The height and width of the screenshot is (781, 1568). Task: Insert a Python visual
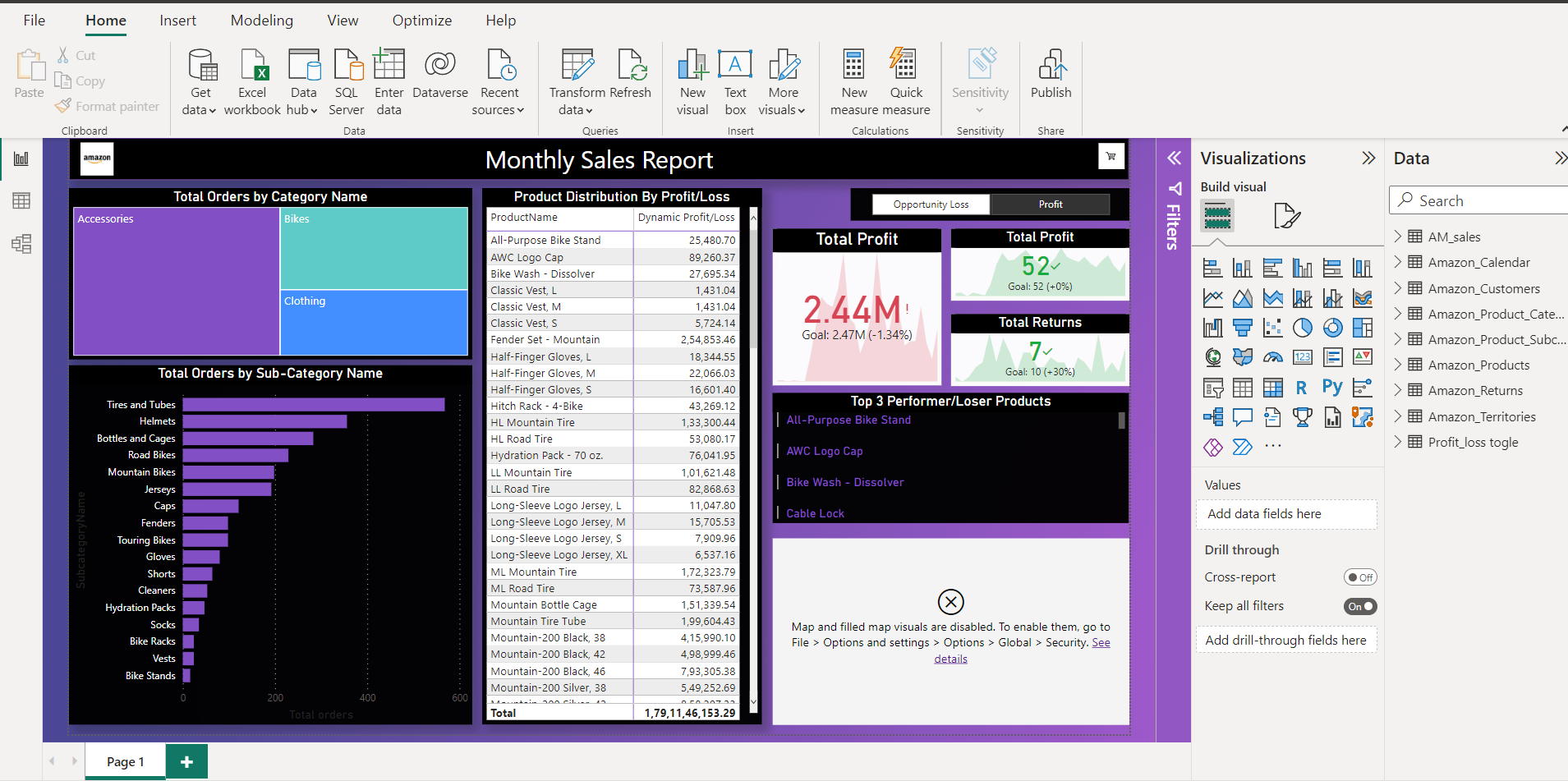[1332, 387]
